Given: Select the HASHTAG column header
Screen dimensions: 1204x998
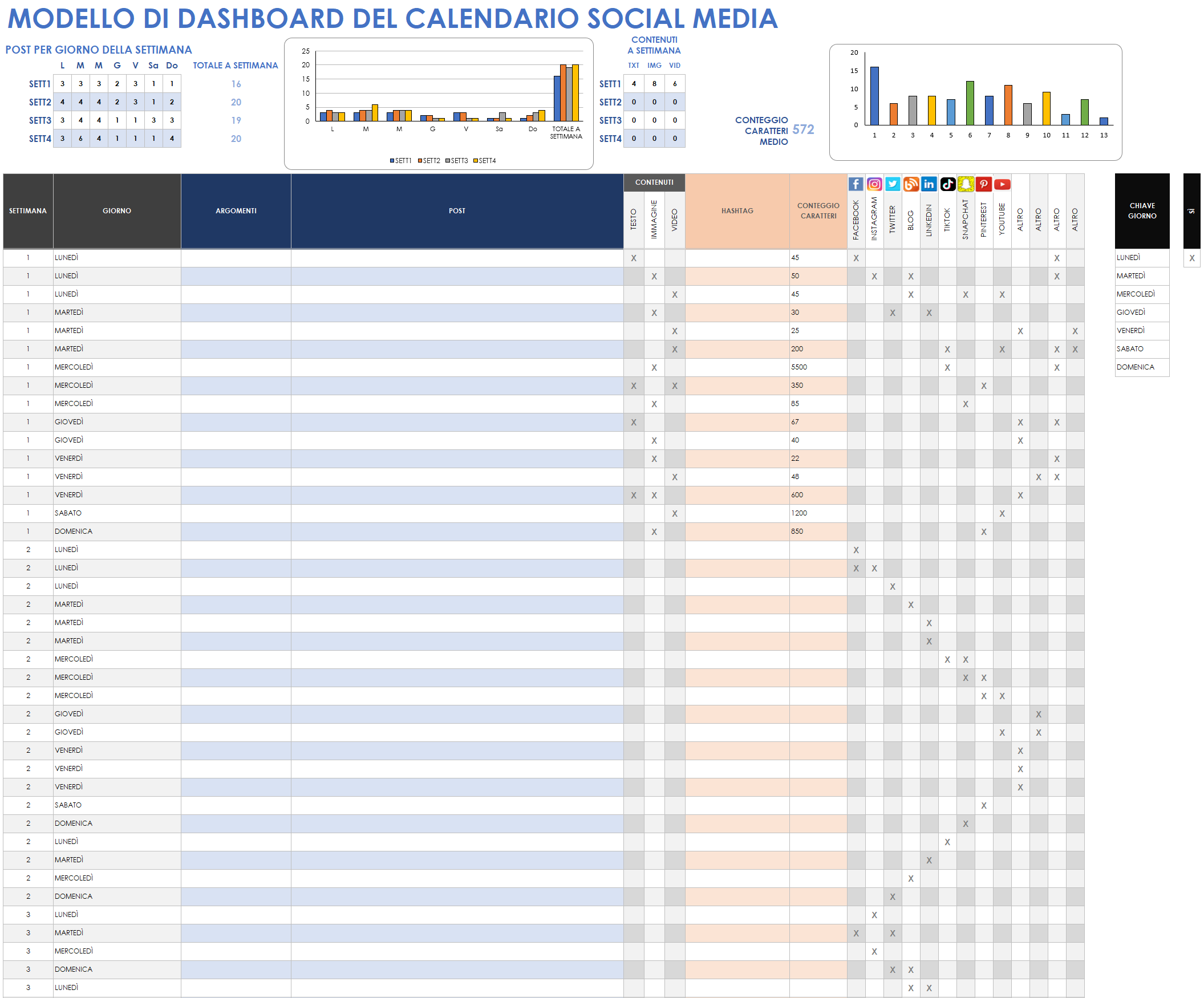Looking at the screenshot, I should click(x=737, y=211).
